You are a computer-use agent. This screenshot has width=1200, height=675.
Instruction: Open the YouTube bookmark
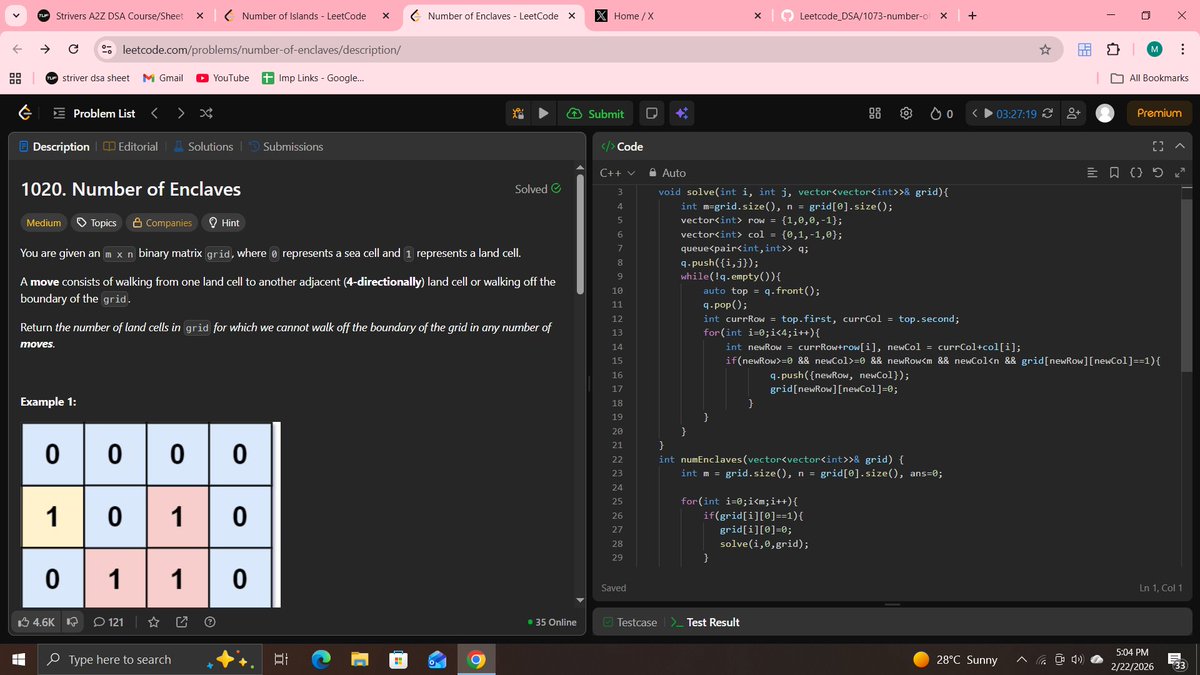[x=222, y=78]
